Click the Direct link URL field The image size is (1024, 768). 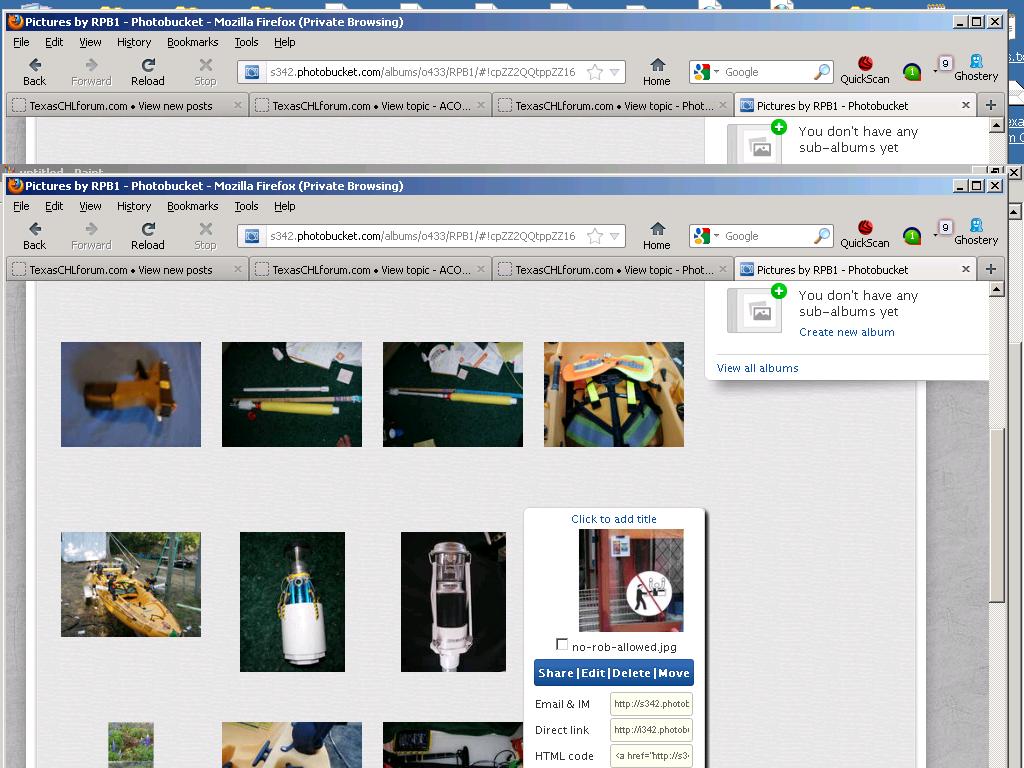click(x=651, y=730)
